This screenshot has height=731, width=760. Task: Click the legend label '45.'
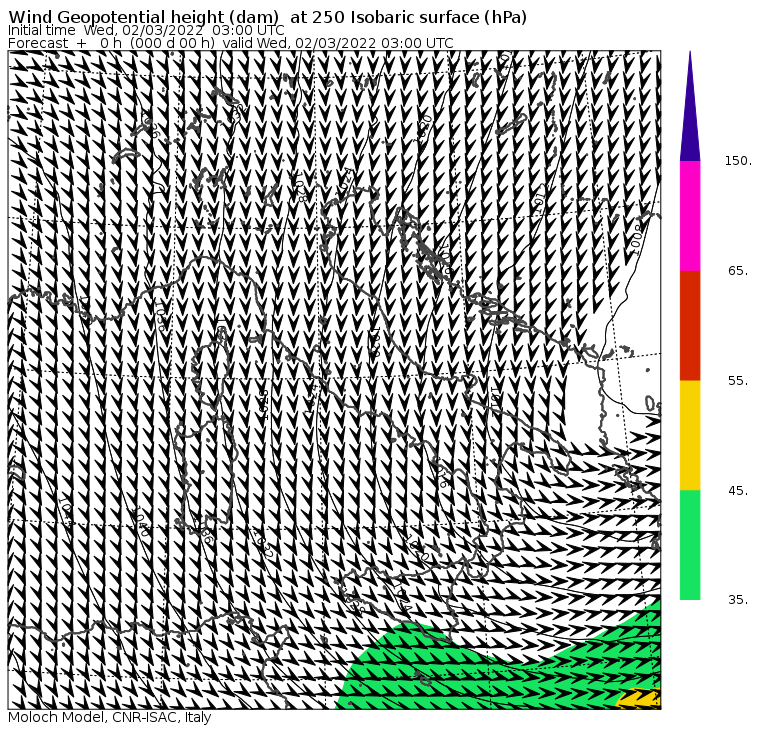tap(738, 491)
